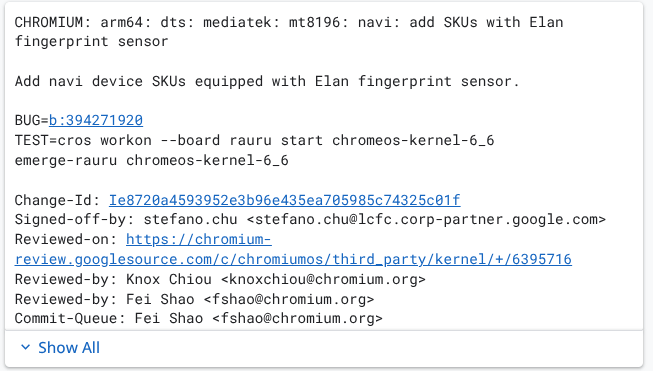The image size is (653, 371).
Task: Click the Reviewed-by Knox Chiou line
Action: click(220, 279)
